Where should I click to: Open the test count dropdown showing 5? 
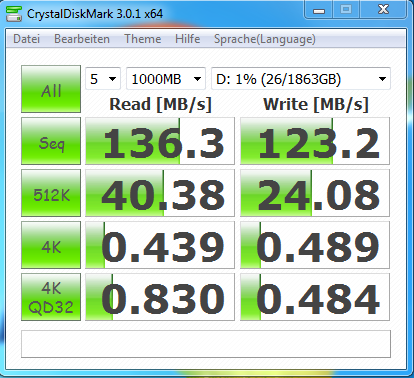[103, 79]
